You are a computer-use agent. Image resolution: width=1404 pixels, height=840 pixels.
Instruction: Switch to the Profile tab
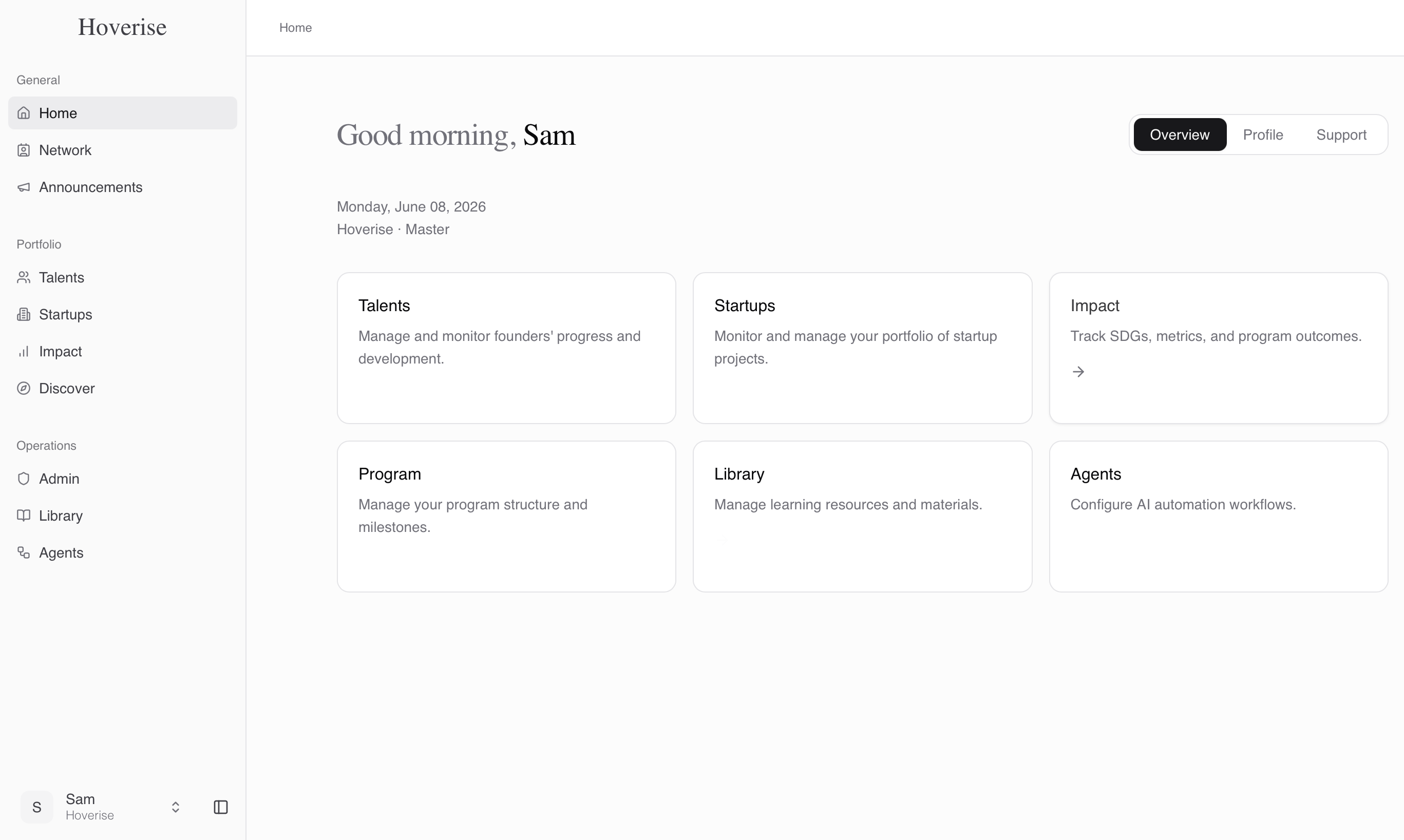point(1263,135)
